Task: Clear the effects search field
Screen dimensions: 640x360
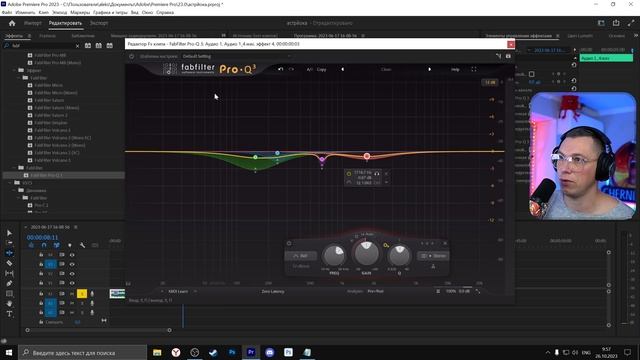Action: pyautogui.click(x=78, y=46)
